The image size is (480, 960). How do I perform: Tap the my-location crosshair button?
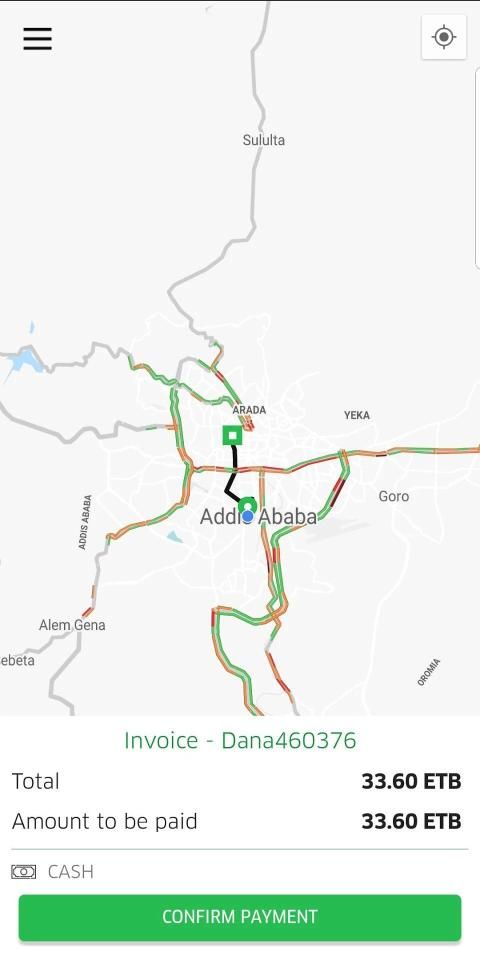444,37
